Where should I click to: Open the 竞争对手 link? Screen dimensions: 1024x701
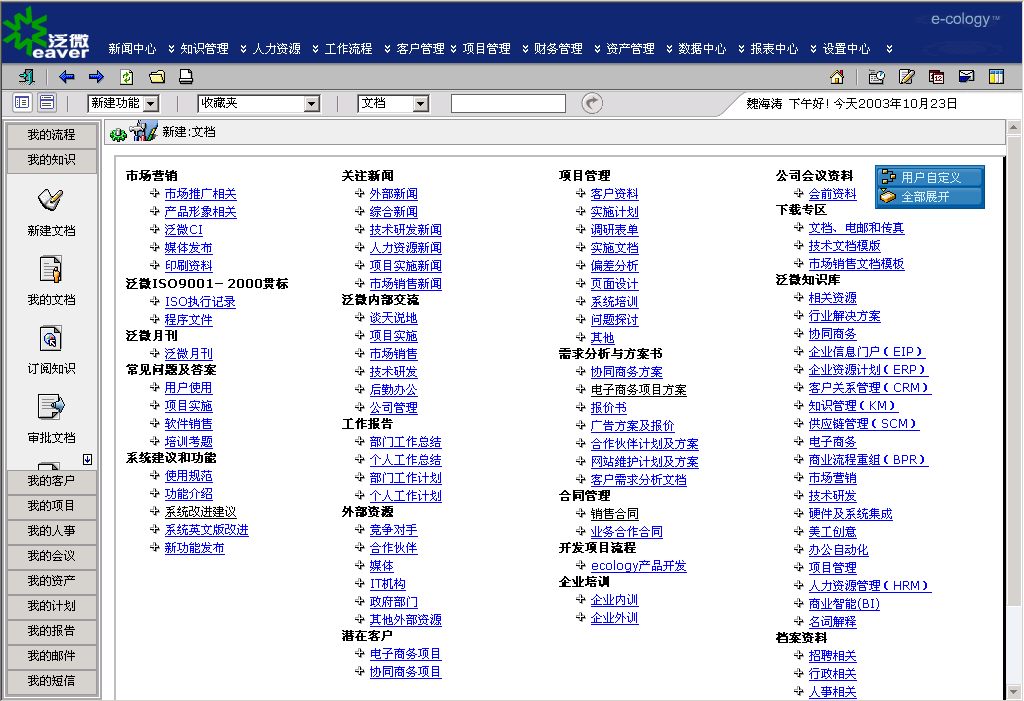(x=393, y=530)
